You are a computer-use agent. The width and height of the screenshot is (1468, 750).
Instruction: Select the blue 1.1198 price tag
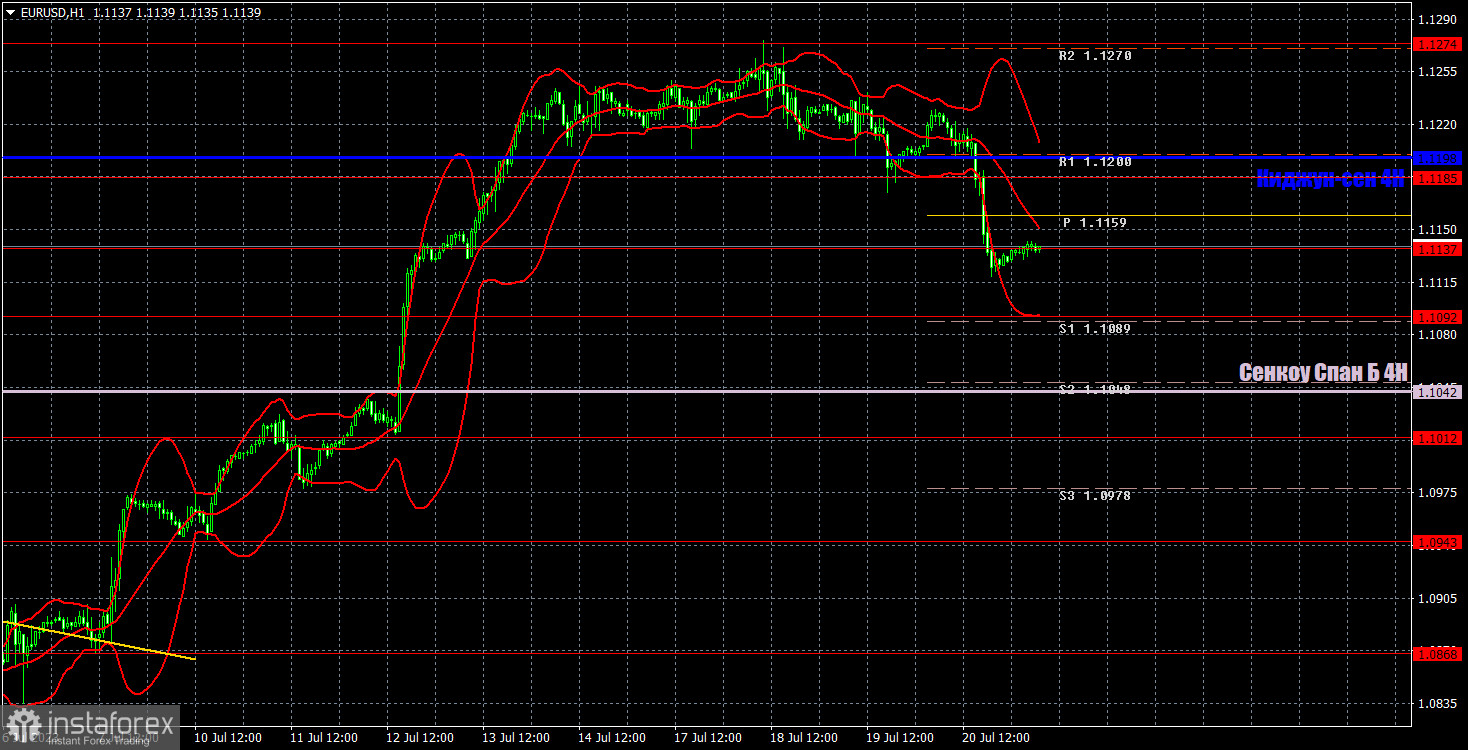click(x=1438, y=158)
